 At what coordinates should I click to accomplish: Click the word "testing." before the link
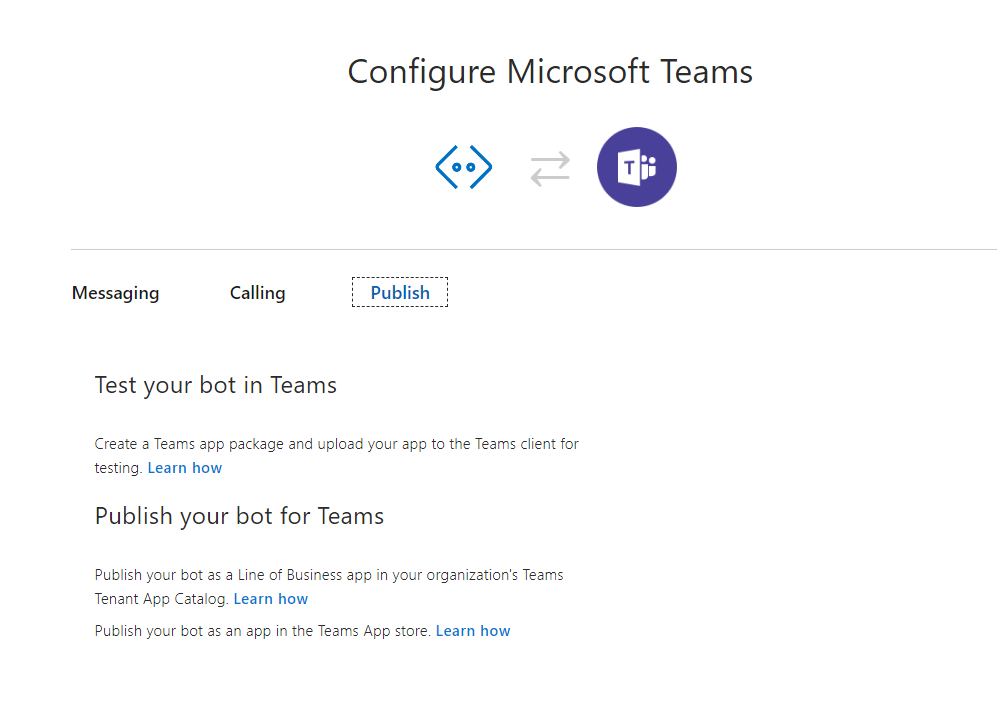[118, 468]
